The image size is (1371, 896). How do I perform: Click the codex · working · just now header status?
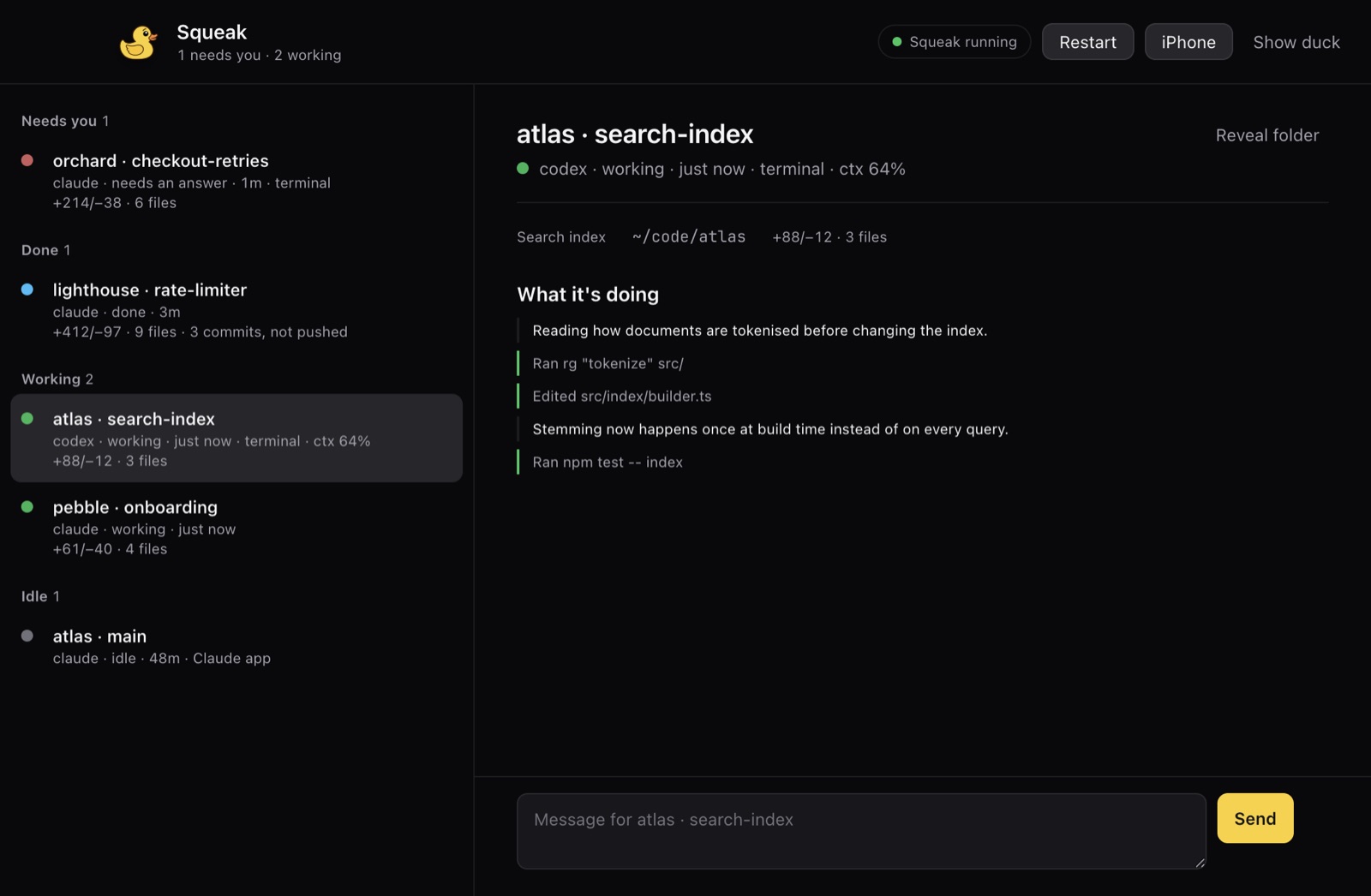point(722,170)
